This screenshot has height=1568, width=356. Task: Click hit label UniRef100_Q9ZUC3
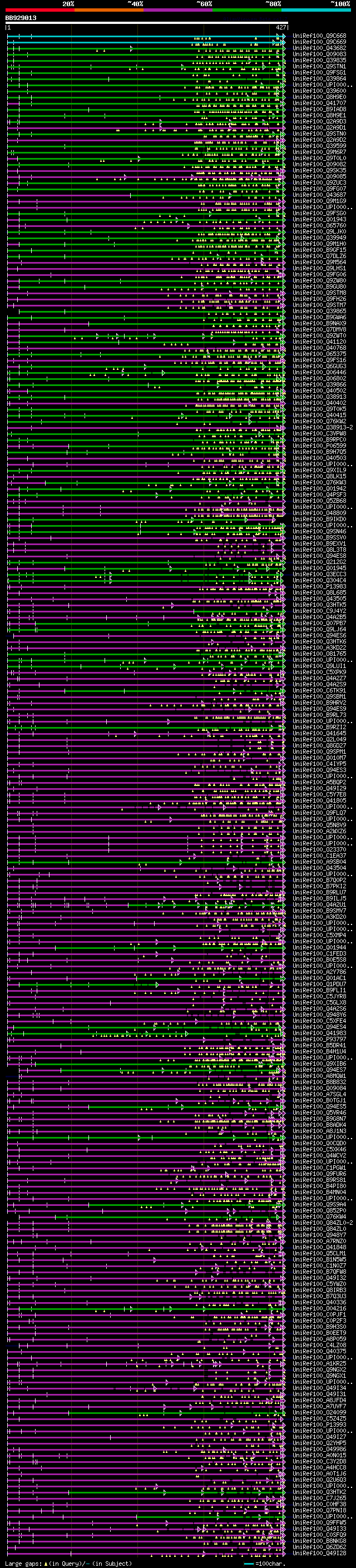point(319,182)
